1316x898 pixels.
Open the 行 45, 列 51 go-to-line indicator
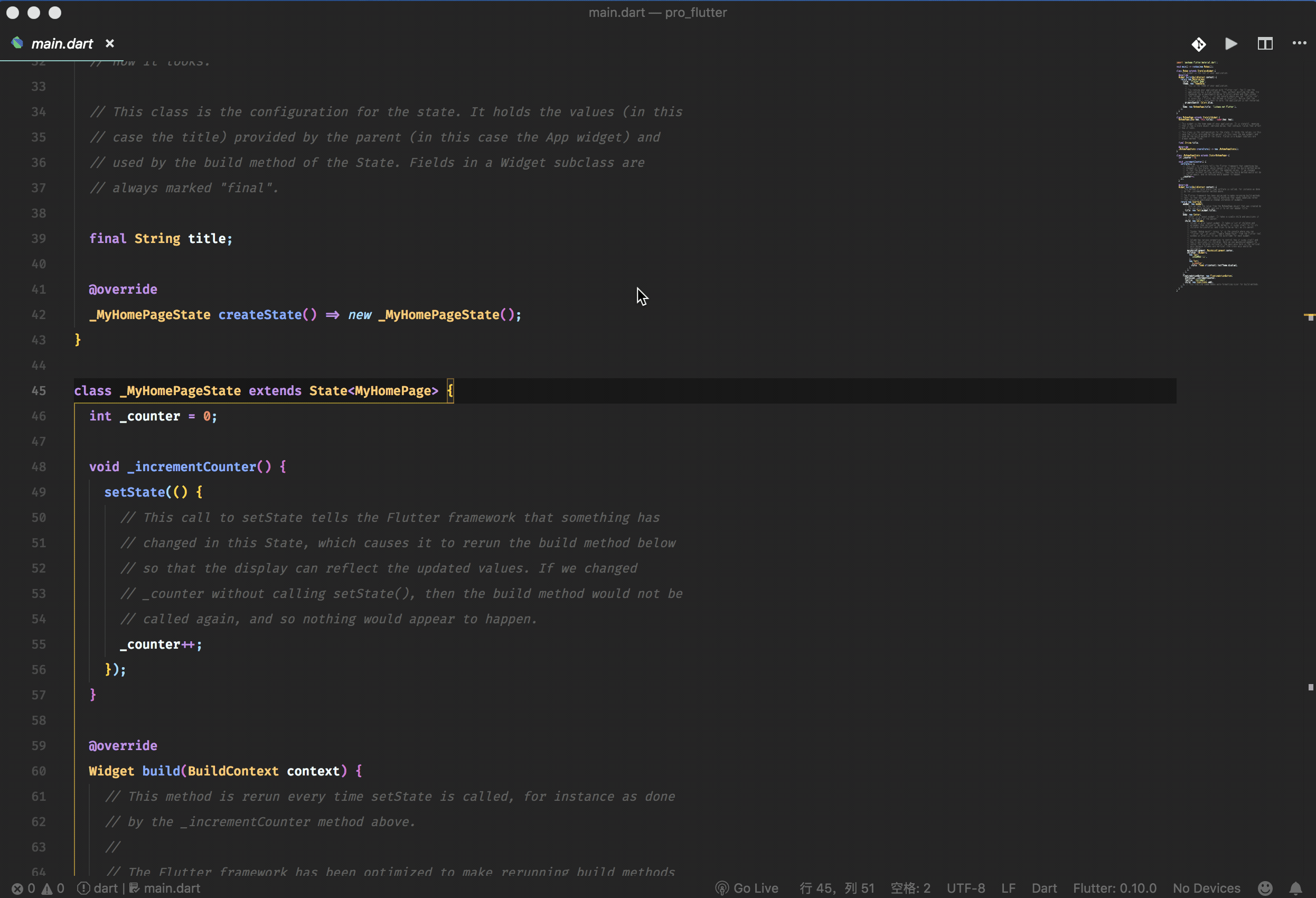point(836,888)
